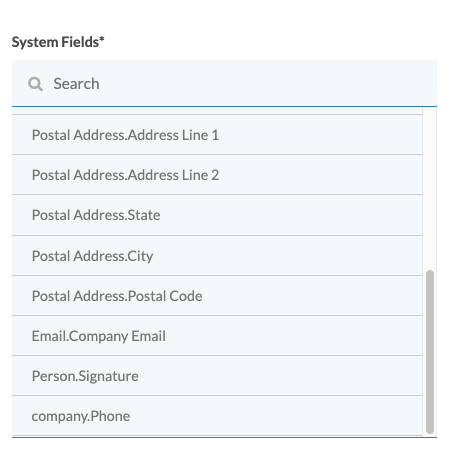
Task: Click the magnifying glass search icon
Action: pyautogui.click(x=35, y=84)
